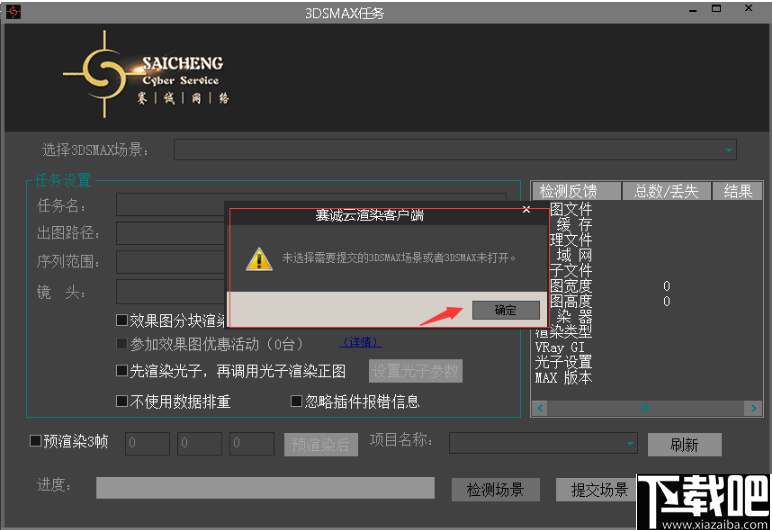The image size is (772, 530).
Task: Click the third pre-render frame number field
Action: tap(252, 443)
